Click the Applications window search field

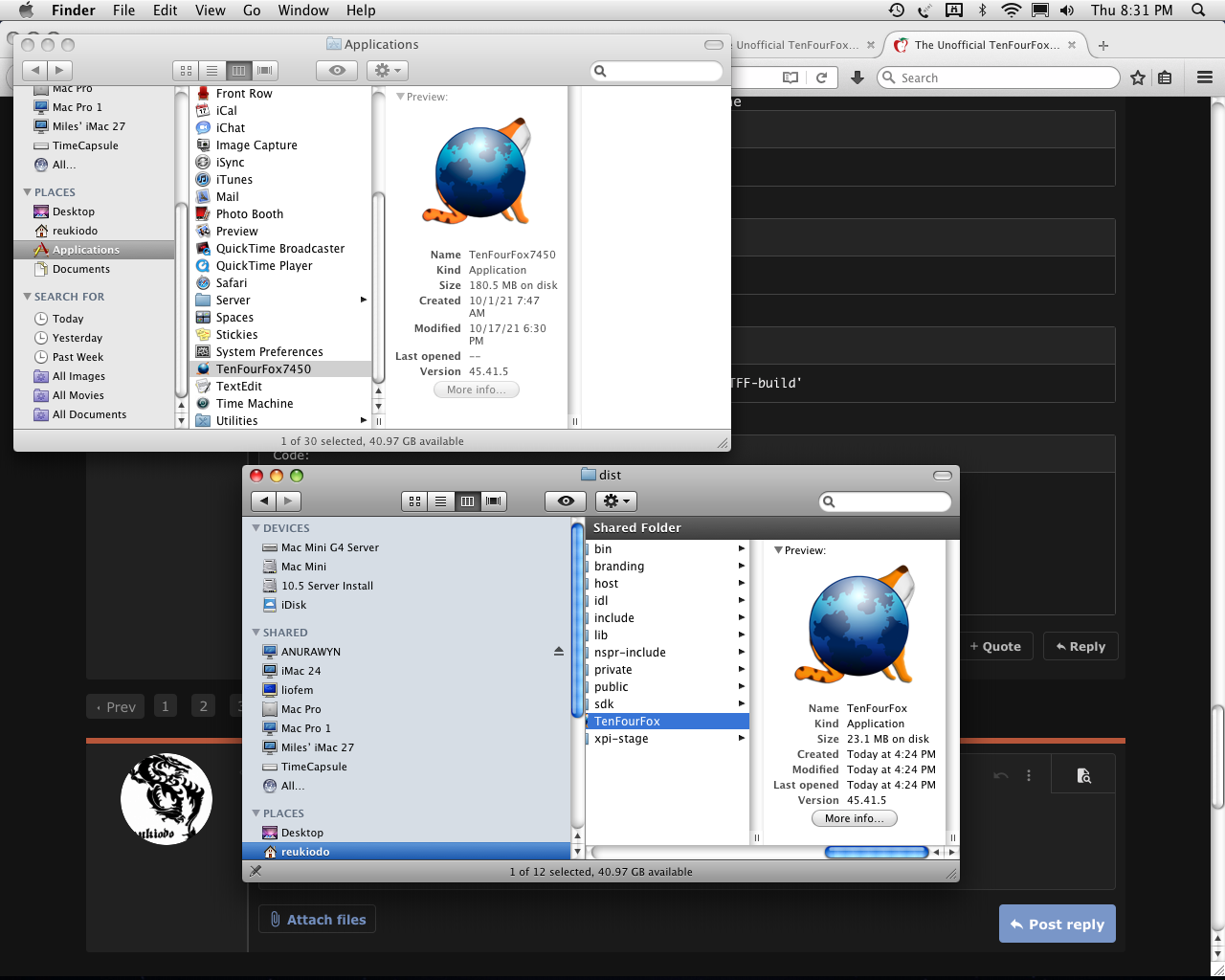point(657,71)
